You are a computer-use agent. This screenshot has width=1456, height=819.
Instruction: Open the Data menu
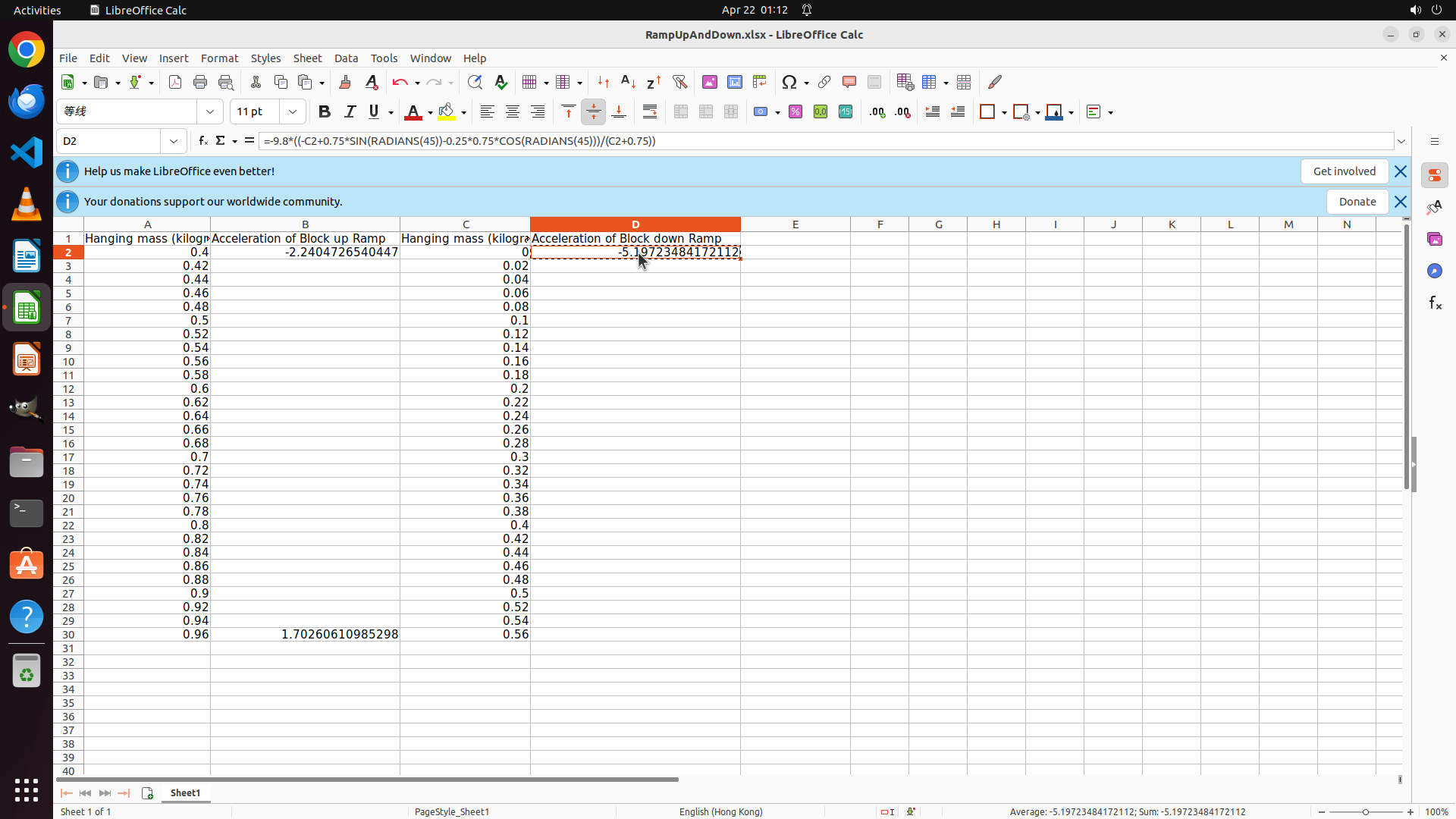[346, 58]
